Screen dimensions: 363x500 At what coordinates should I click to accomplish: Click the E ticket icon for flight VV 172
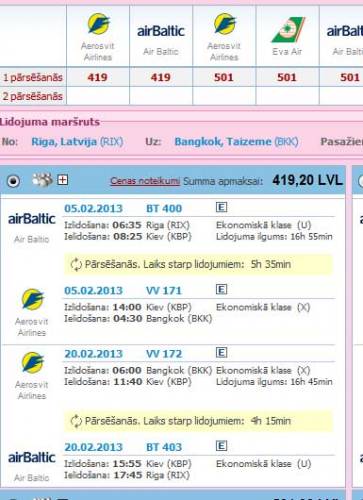pyautogui.click(x=221, y=352)
